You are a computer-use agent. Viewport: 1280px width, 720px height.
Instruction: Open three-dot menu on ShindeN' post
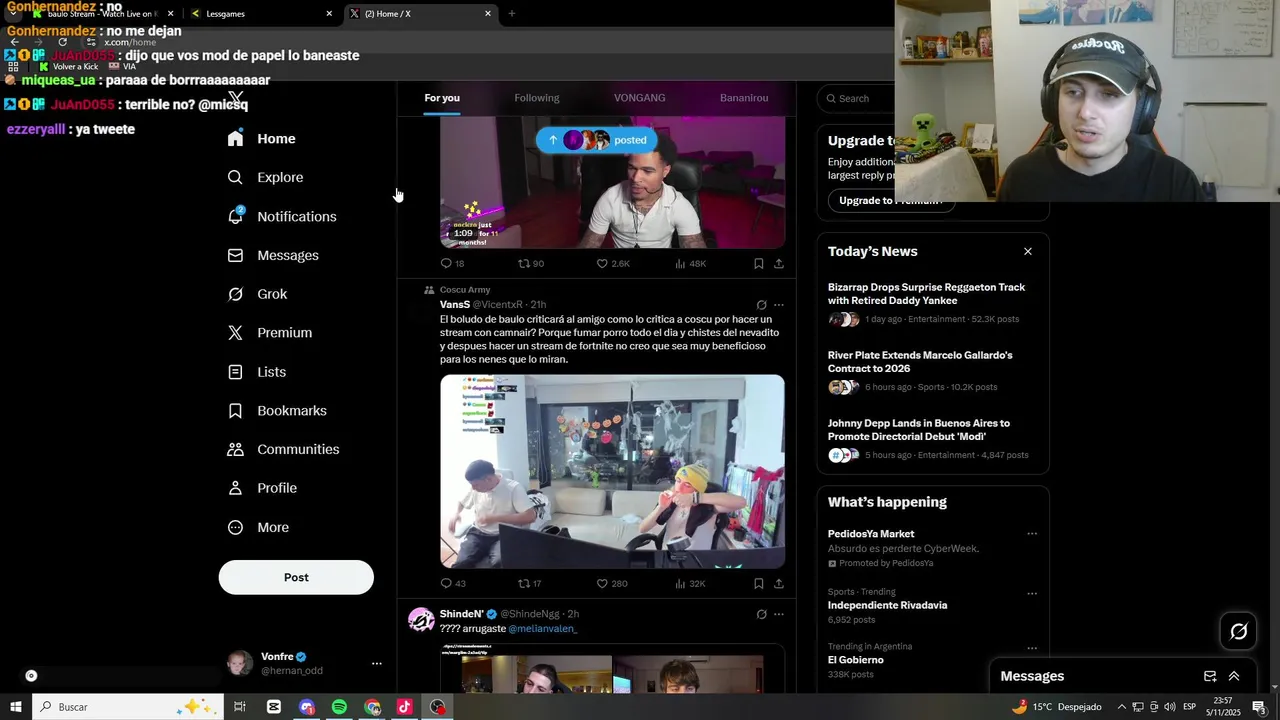(x=779, y=614)
